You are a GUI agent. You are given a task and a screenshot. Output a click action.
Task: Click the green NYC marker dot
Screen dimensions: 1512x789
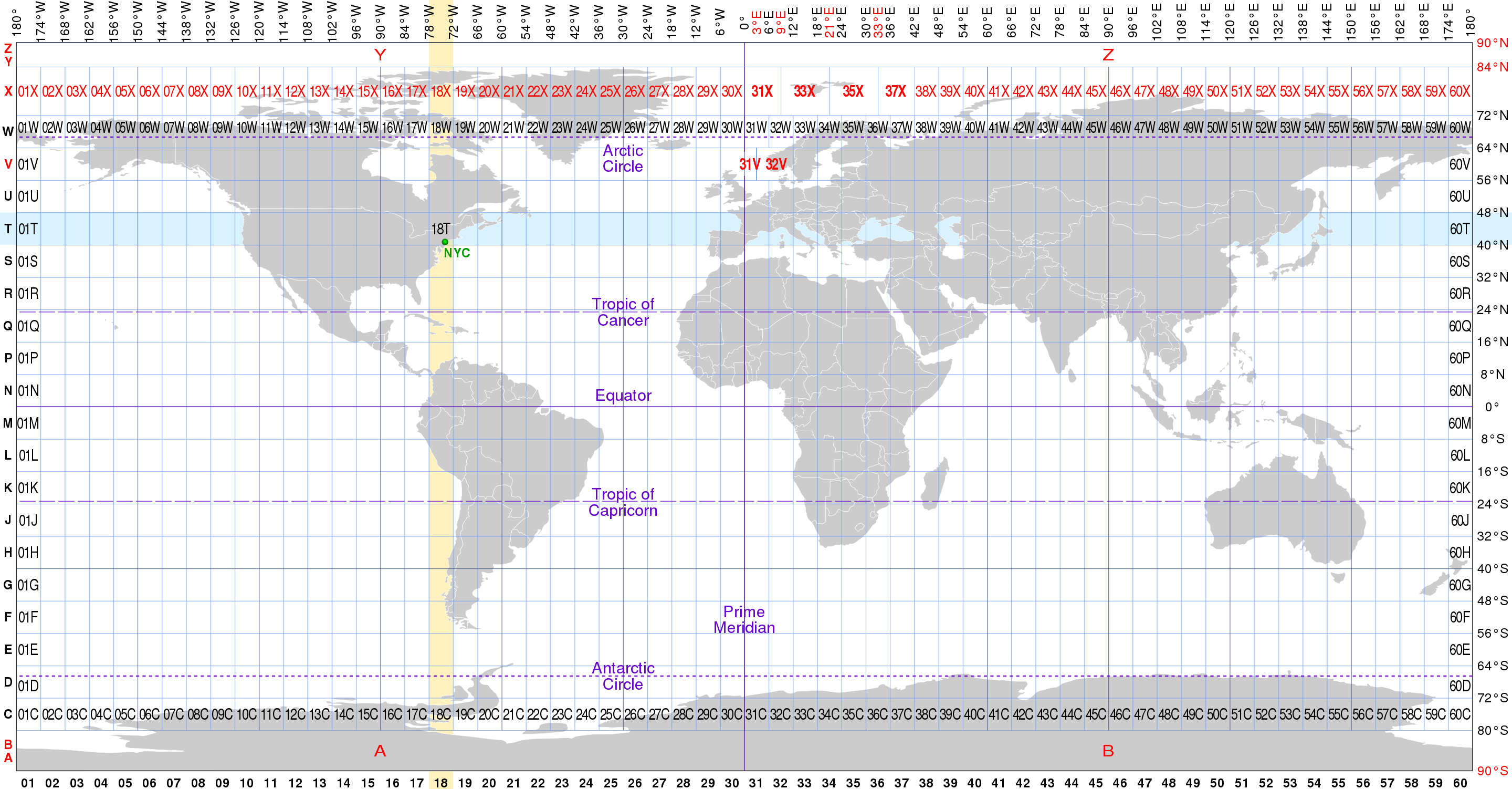click(x=445, y=242)
